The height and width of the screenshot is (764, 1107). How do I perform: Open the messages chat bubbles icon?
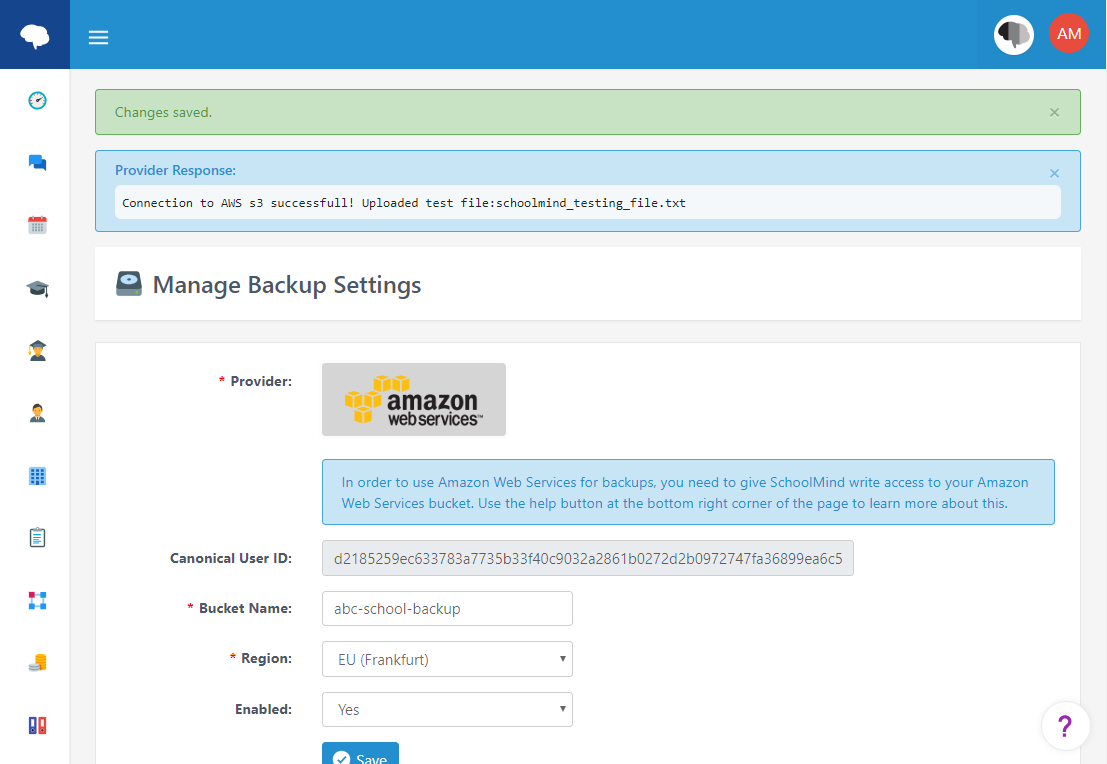coord(37,163)
